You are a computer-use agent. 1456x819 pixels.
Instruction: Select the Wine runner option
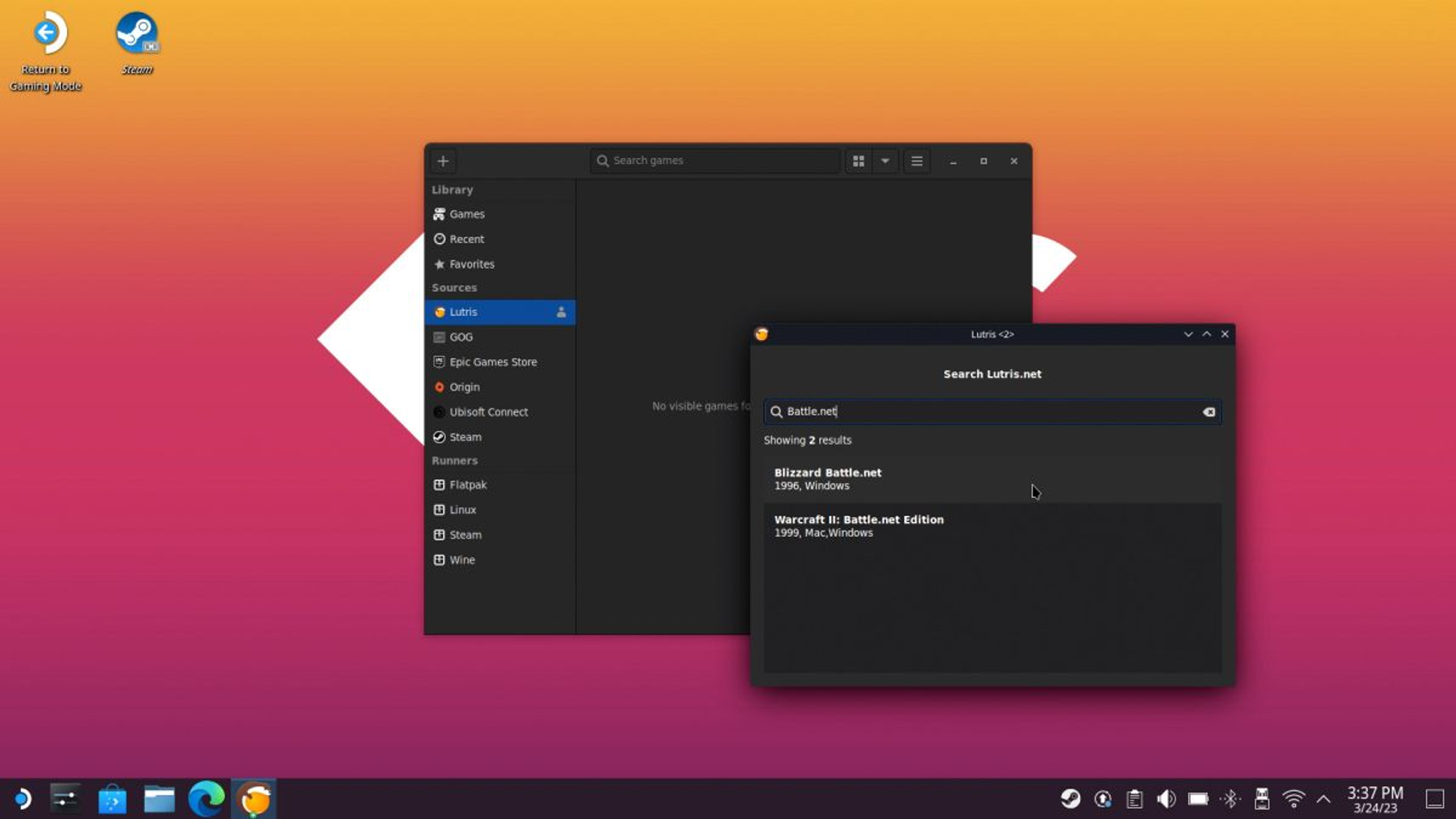pyautogui.click(x=461, y=559)
